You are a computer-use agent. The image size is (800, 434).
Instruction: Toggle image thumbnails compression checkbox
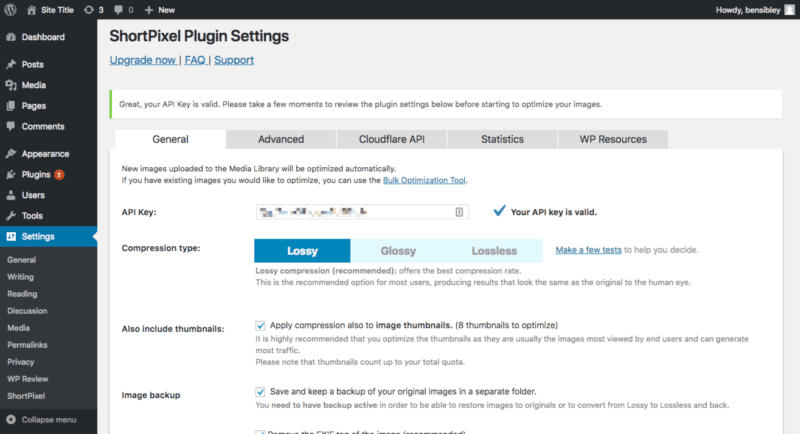pyautogui.click(x=261, y=325)
